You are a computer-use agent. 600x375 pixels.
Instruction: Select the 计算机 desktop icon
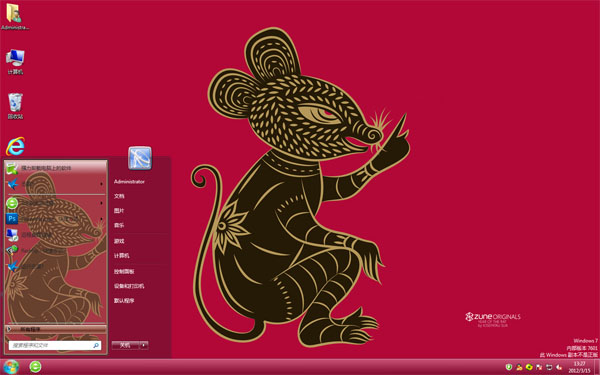15,62
